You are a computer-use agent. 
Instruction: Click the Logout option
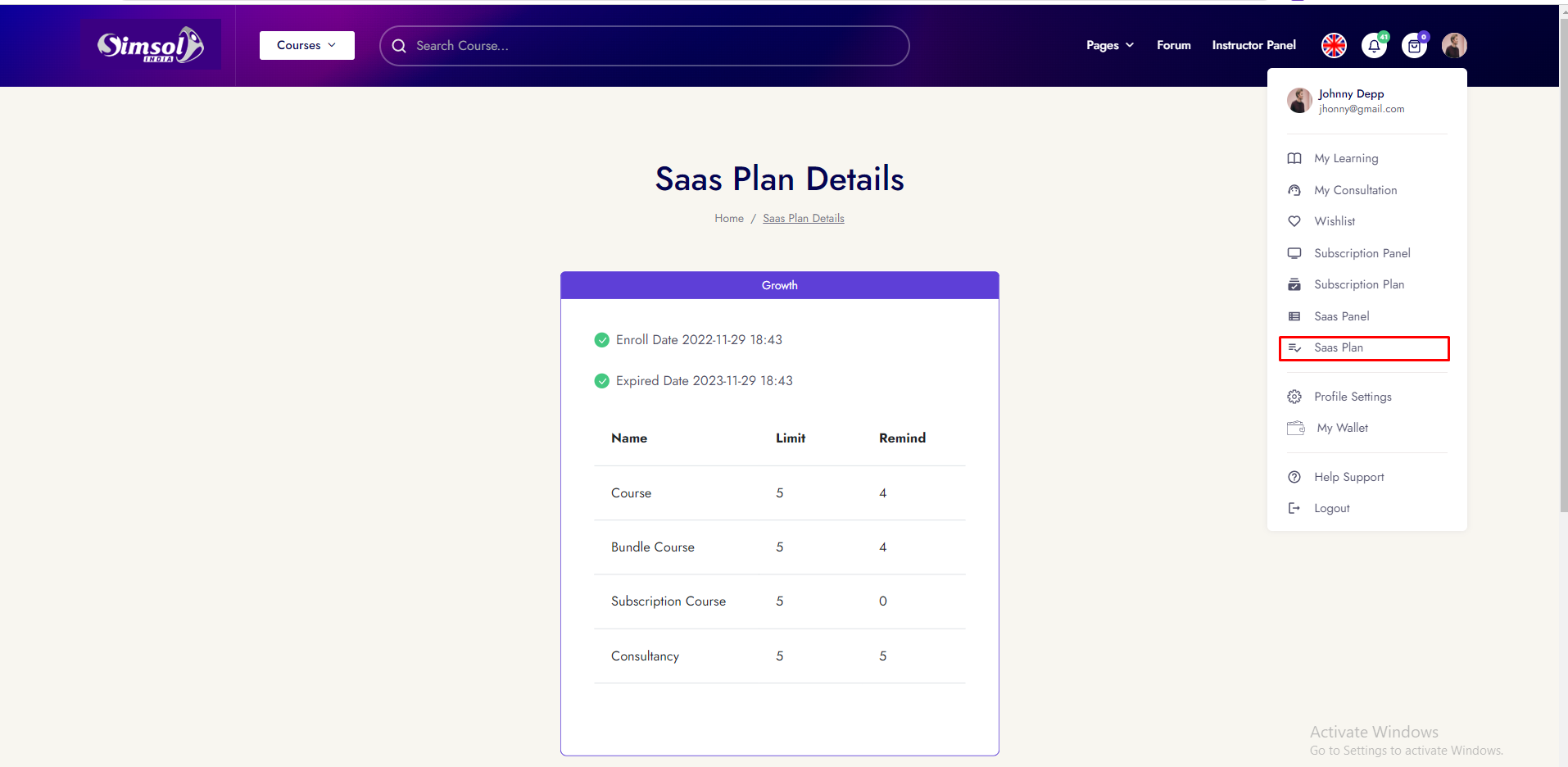[x=1331, y=508]
